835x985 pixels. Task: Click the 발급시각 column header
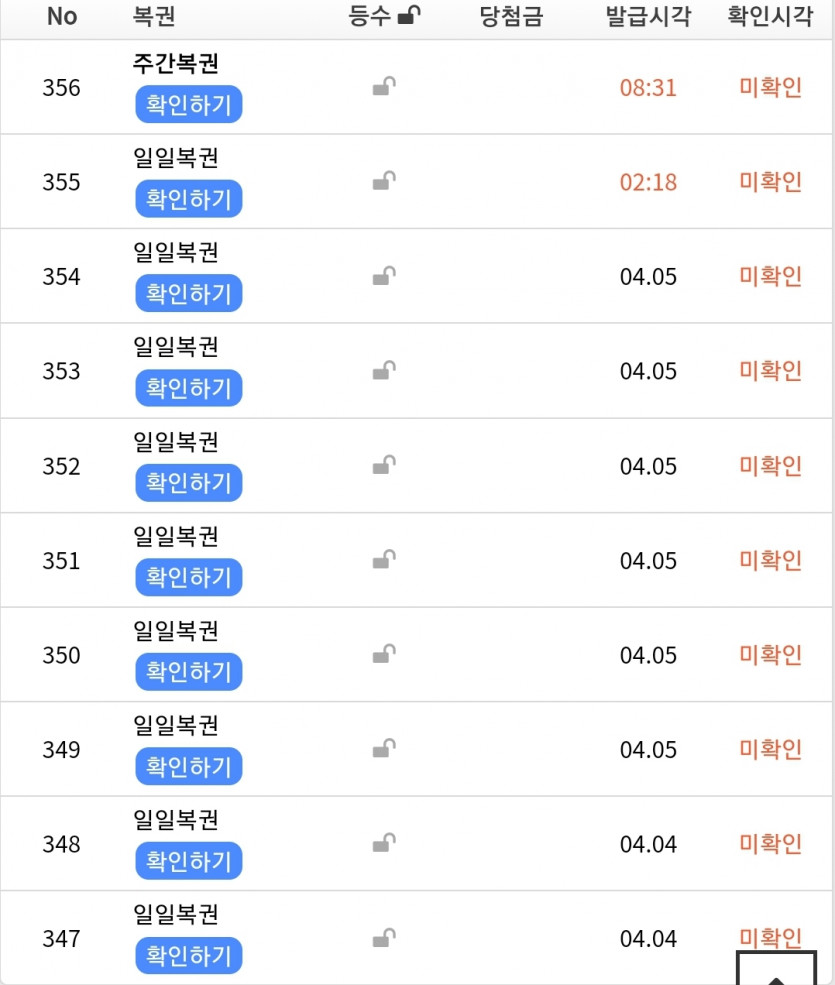click(x=648, y=17)
